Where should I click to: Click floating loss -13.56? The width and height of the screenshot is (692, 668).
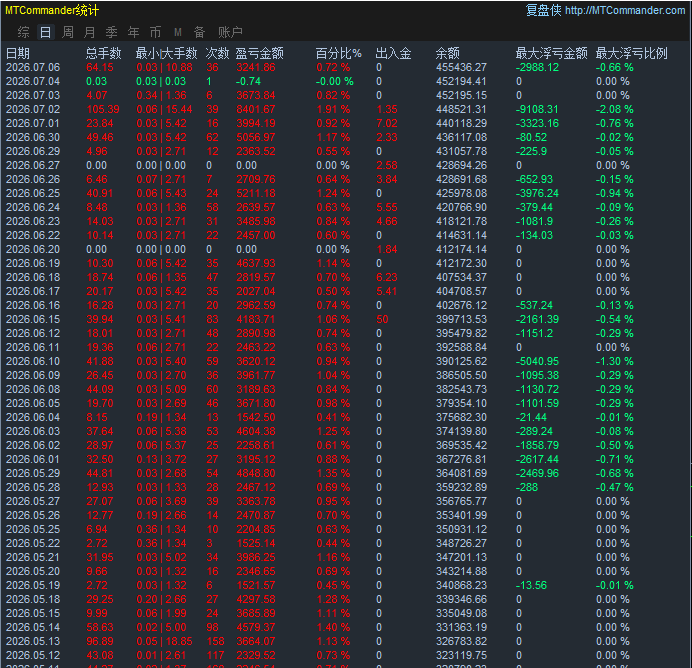pos(531,585)
